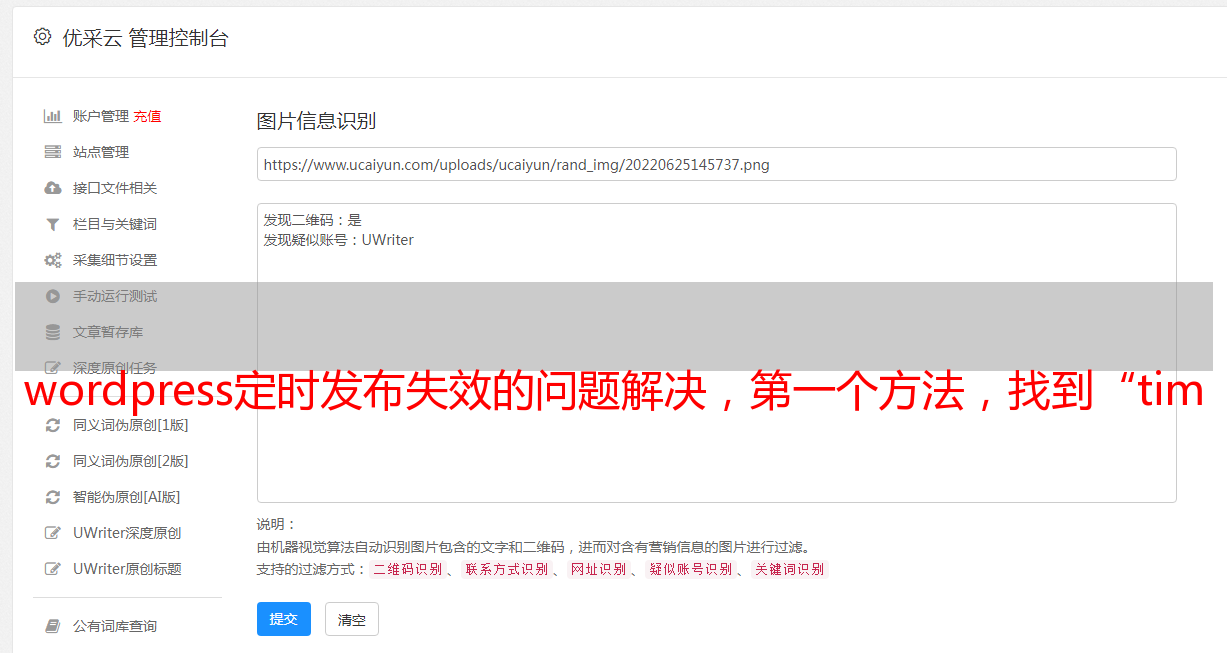Click the 疑似账号识别 filter tag
Screen dimensions: 1227x653
pyautogui.click(x=690, y=569)
